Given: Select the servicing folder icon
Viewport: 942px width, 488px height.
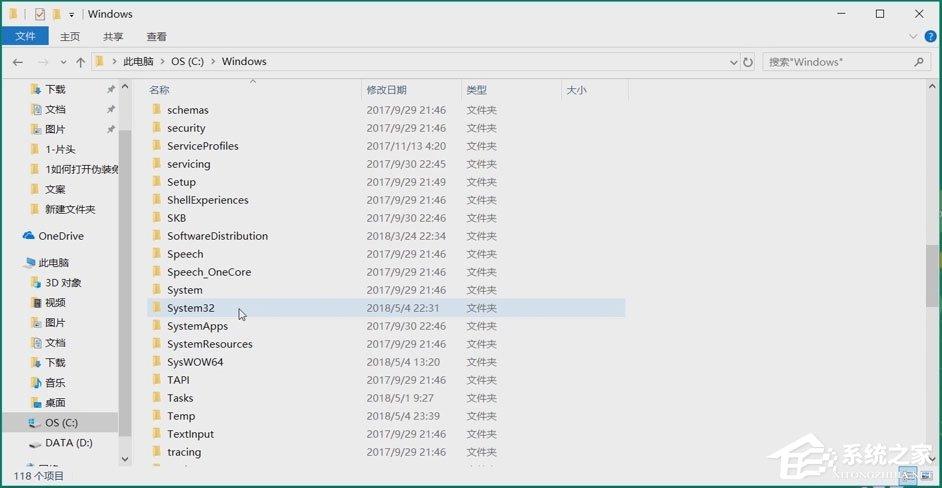Looking at the screenshot, I should (157, 163).
